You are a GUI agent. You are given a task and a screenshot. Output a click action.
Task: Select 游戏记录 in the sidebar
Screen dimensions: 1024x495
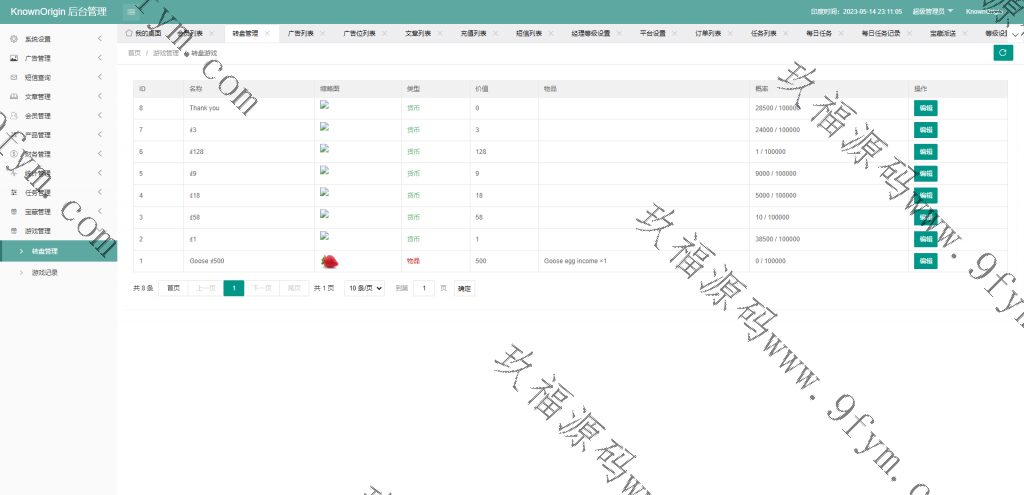tap(45, 272)
